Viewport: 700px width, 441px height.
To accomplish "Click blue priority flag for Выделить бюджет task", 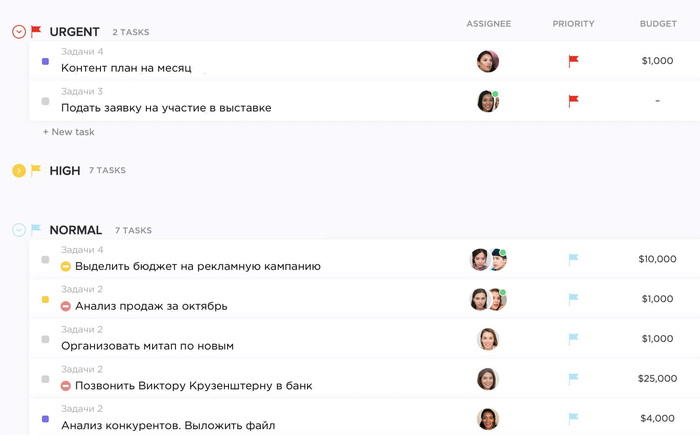I will [573, 259].
